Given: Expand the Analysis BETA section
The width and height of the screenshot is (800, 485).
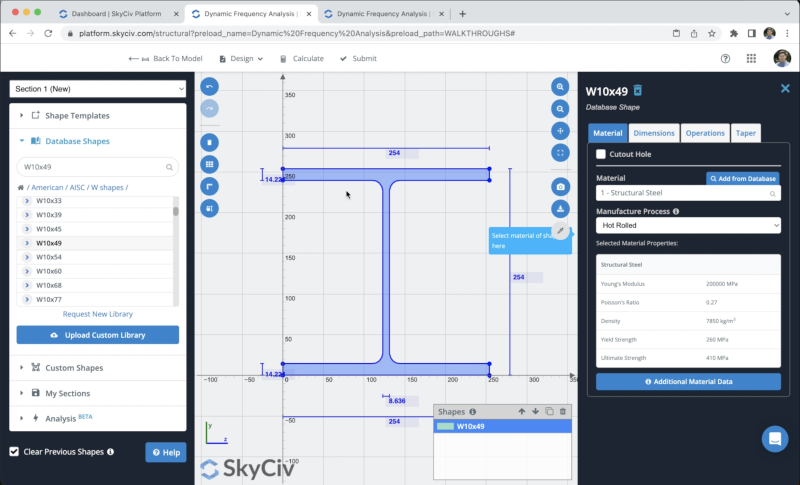Looking at the screenshot, I should coord(69,418).
